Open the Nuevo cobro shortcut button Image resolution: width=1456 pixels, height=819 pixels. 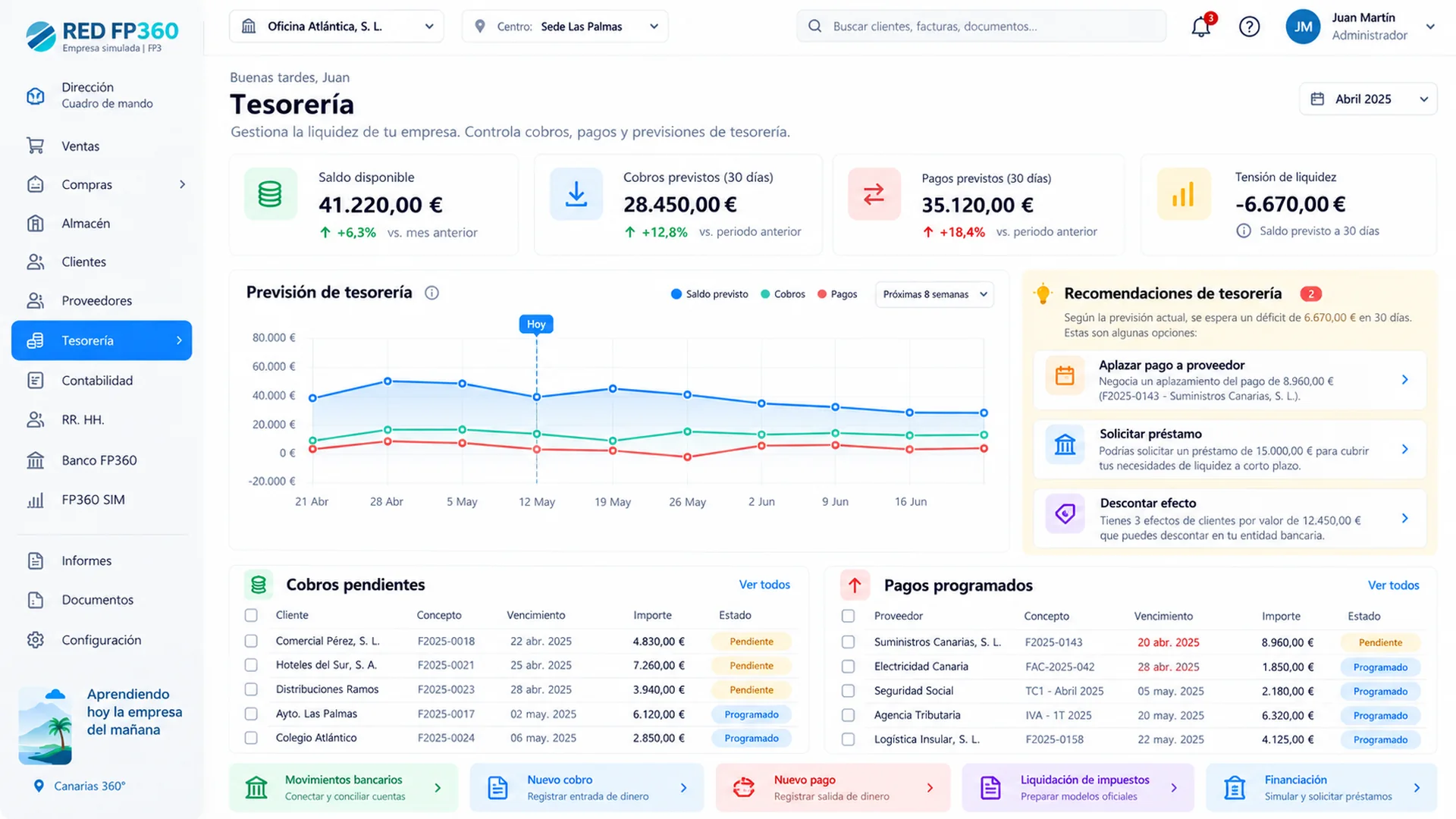point(586,788)
